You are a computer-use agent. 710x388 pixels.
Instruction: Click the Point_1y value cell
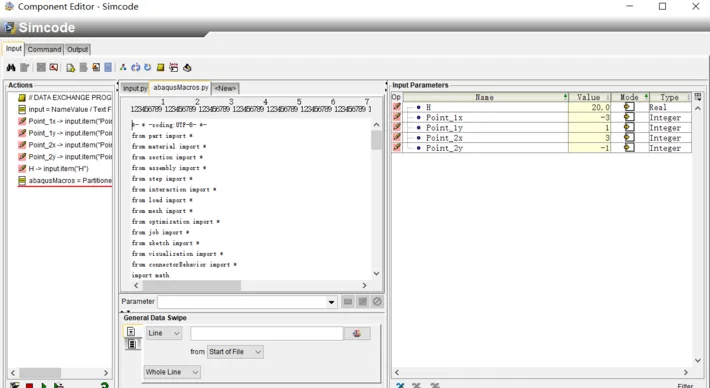(589, 128)
